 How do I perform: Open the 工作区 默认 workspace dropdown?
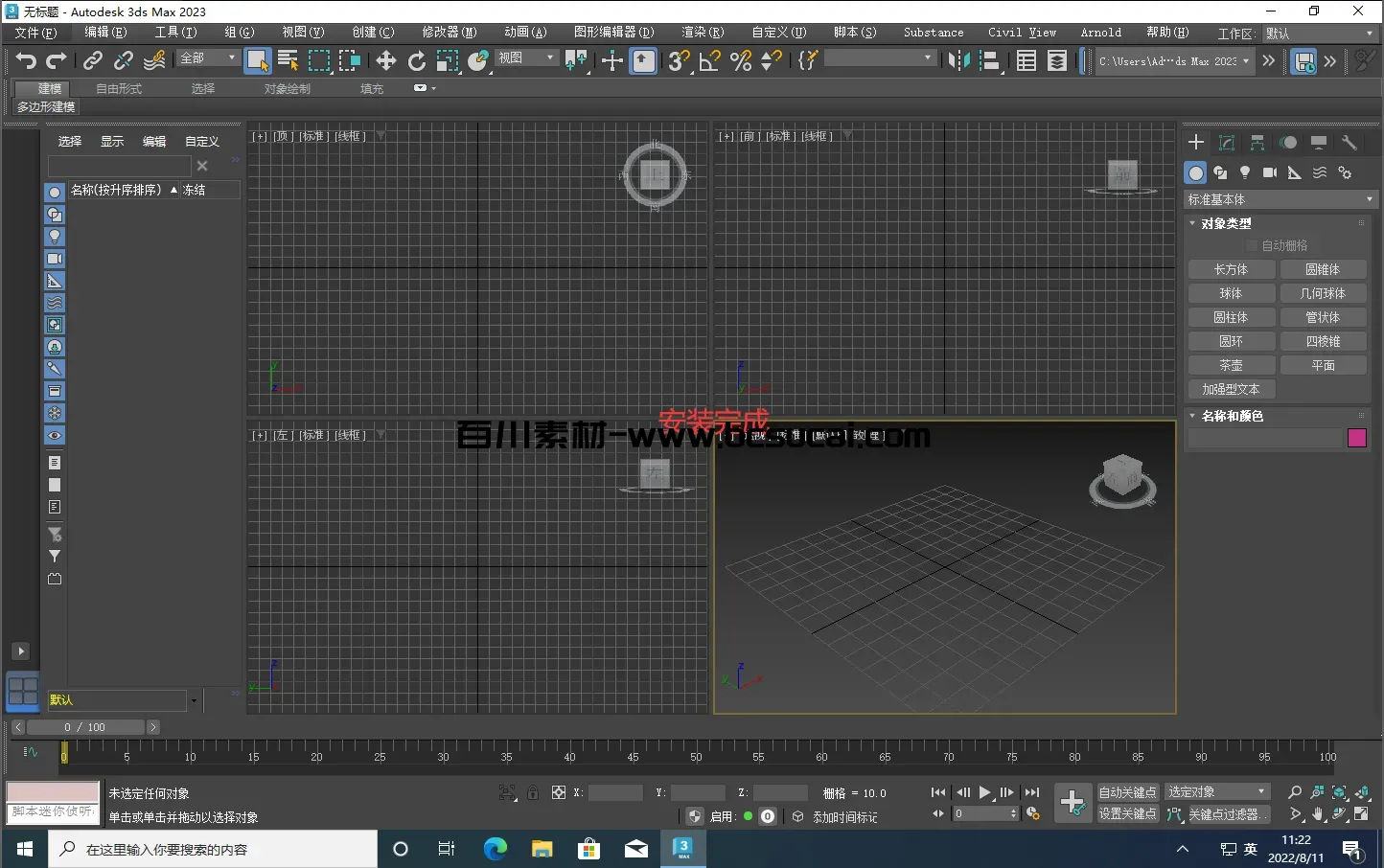(1319, 34)
